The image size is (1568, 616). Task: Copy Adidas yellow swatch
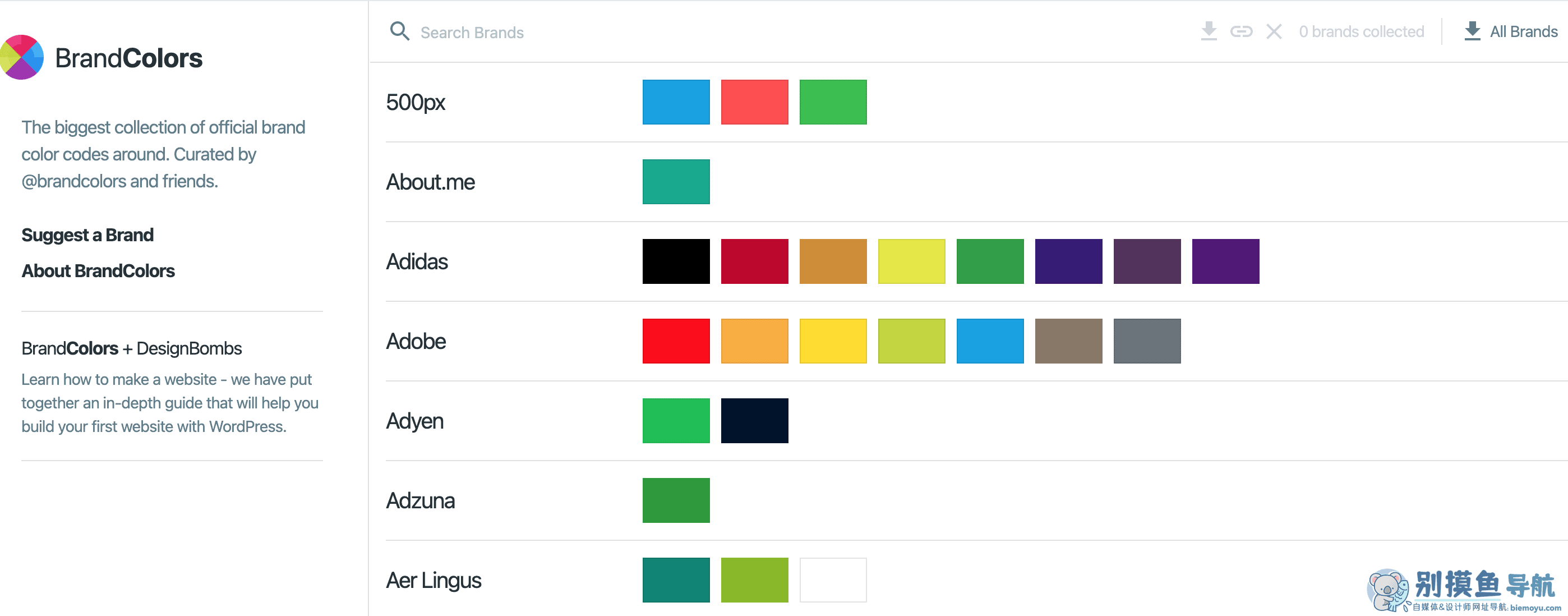point(912,262)
